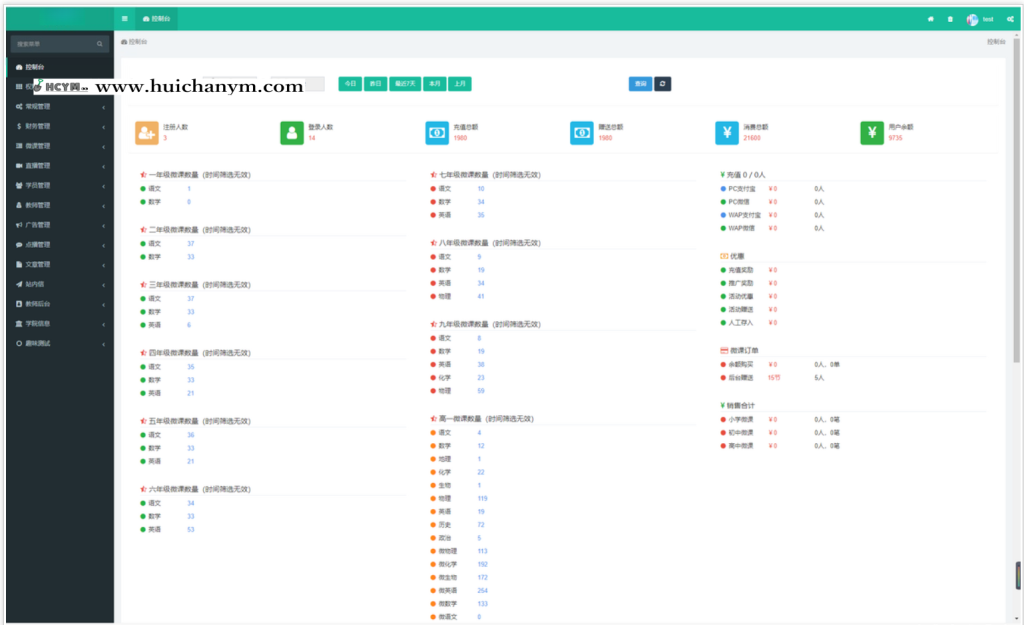Image resolution: width=1024 pixels, height=625 pixels.
Task: Click the green 登录人数 user icon
Action: click(x=292, y=132)
